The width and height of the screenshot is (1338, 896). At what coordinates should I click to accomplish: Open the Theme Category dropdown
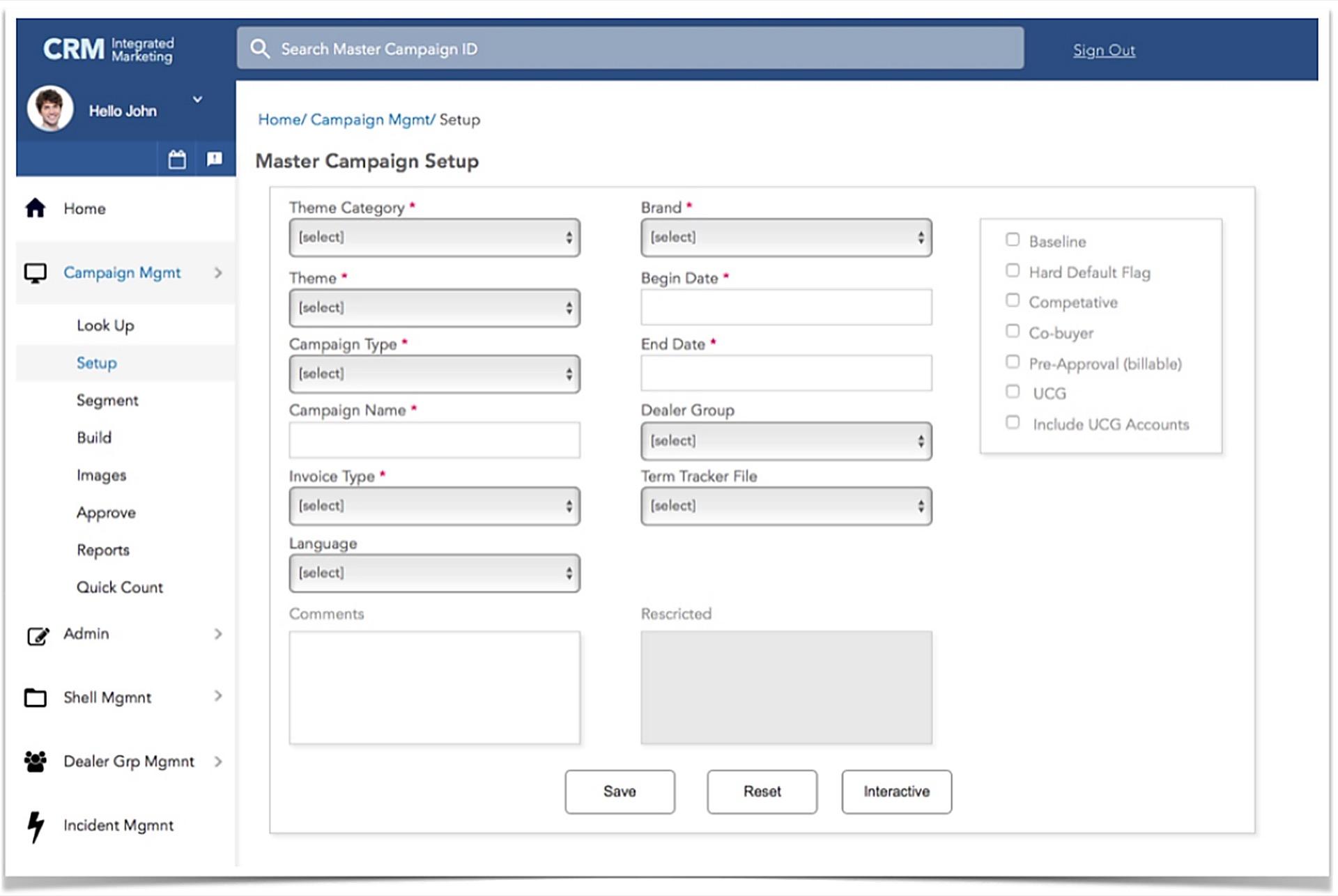tap(433, 238)
